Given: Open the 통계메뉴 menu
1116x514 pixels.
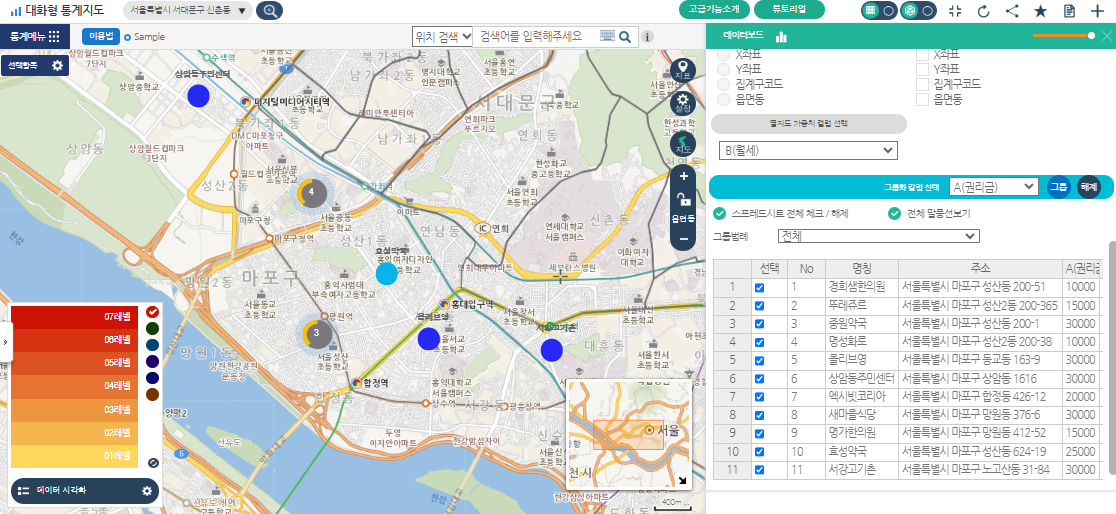Looking at the screenshot, I should click(x=35, y=36).
